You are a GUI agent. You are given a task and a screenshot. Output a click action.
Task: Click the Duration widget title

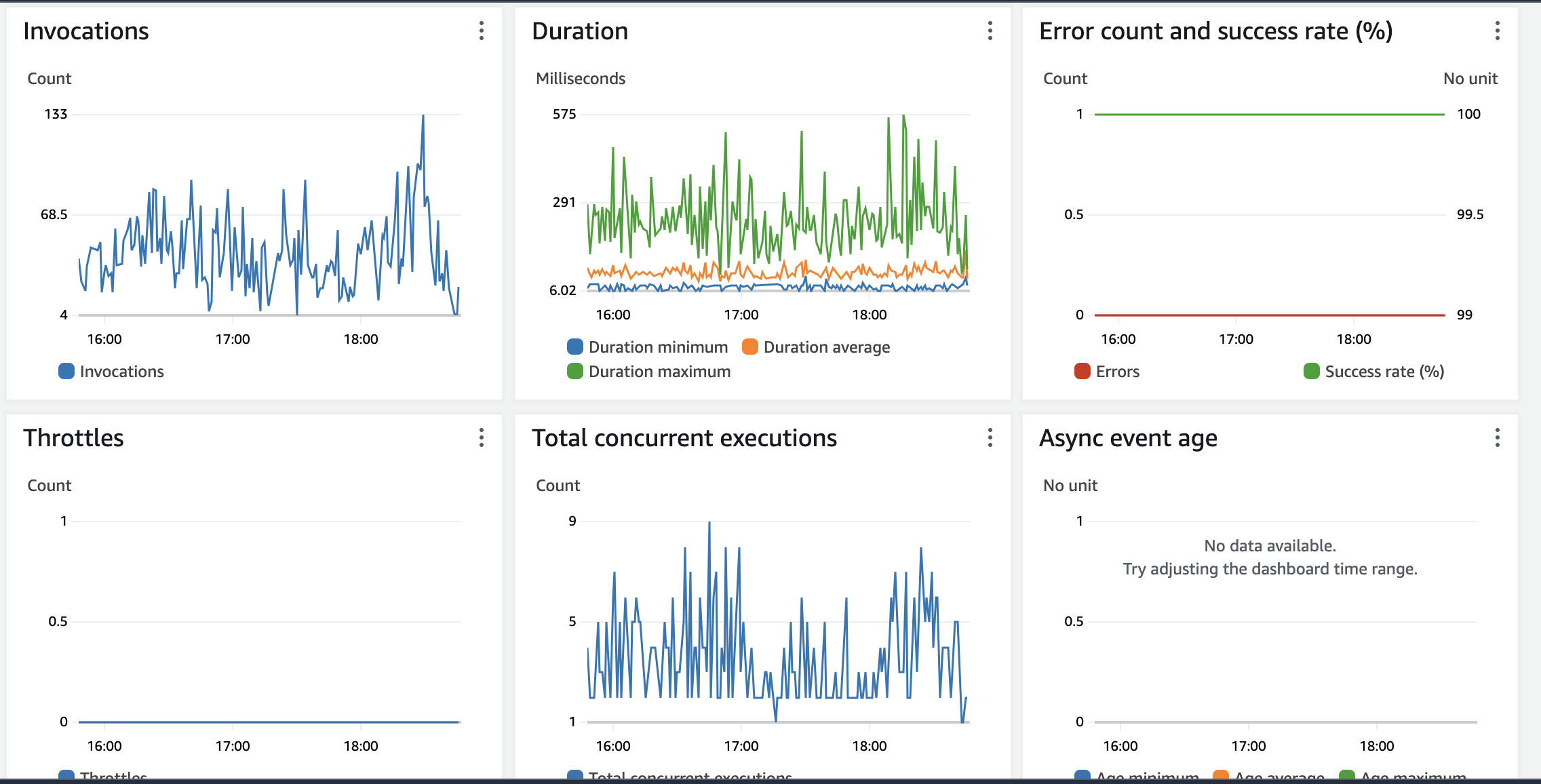coord(580,31)
